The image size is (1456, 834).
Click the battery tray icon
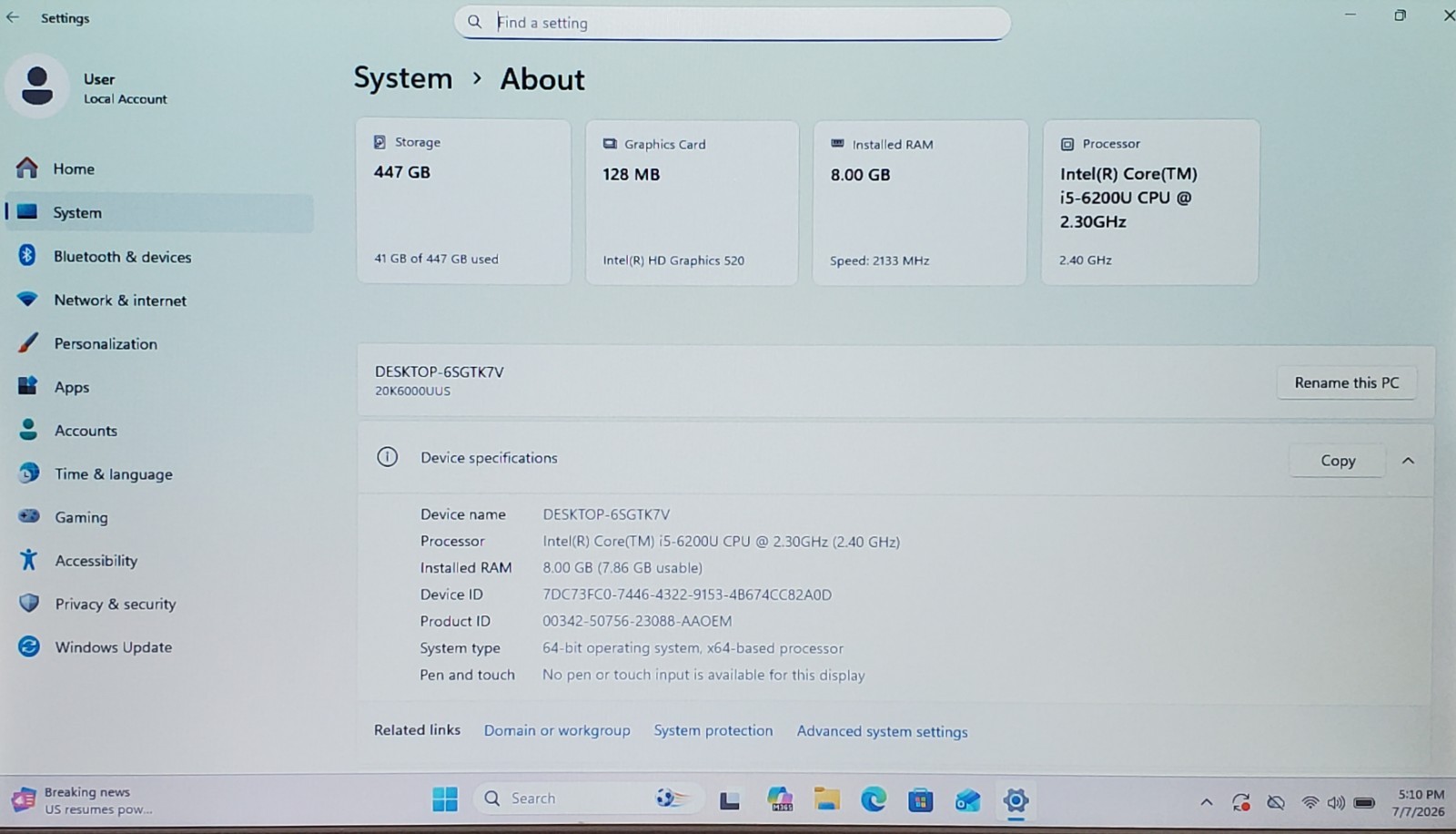[1364, 802]
